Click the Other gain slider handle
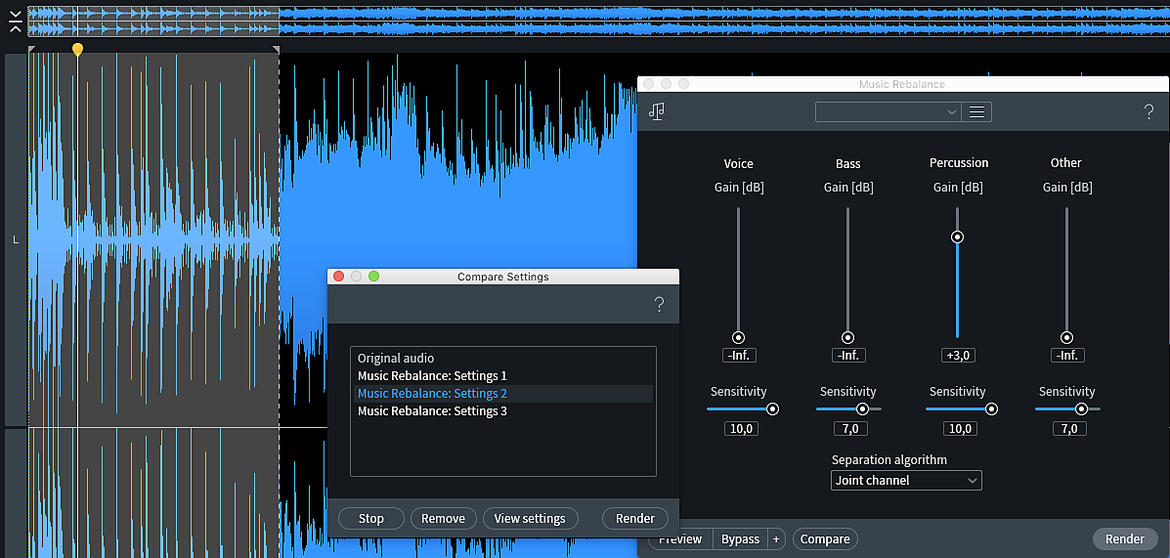 (1066, 338)
